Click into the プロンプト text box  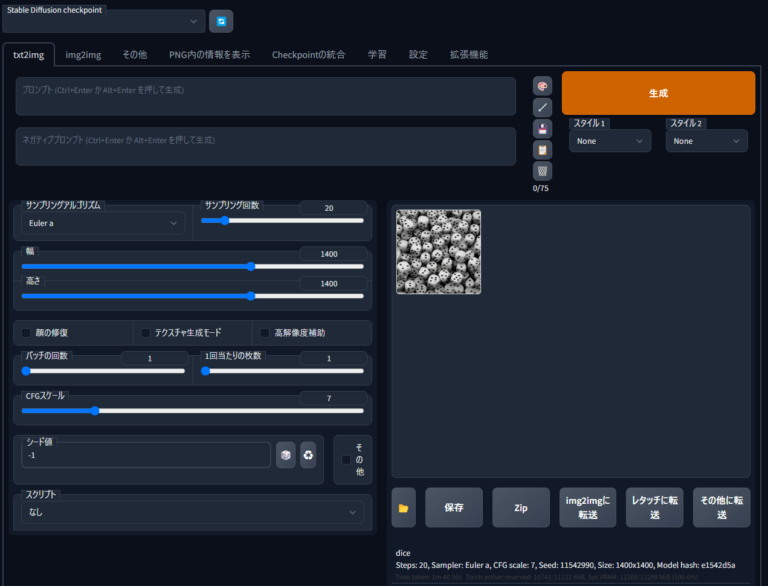click(x=265, y=96)
